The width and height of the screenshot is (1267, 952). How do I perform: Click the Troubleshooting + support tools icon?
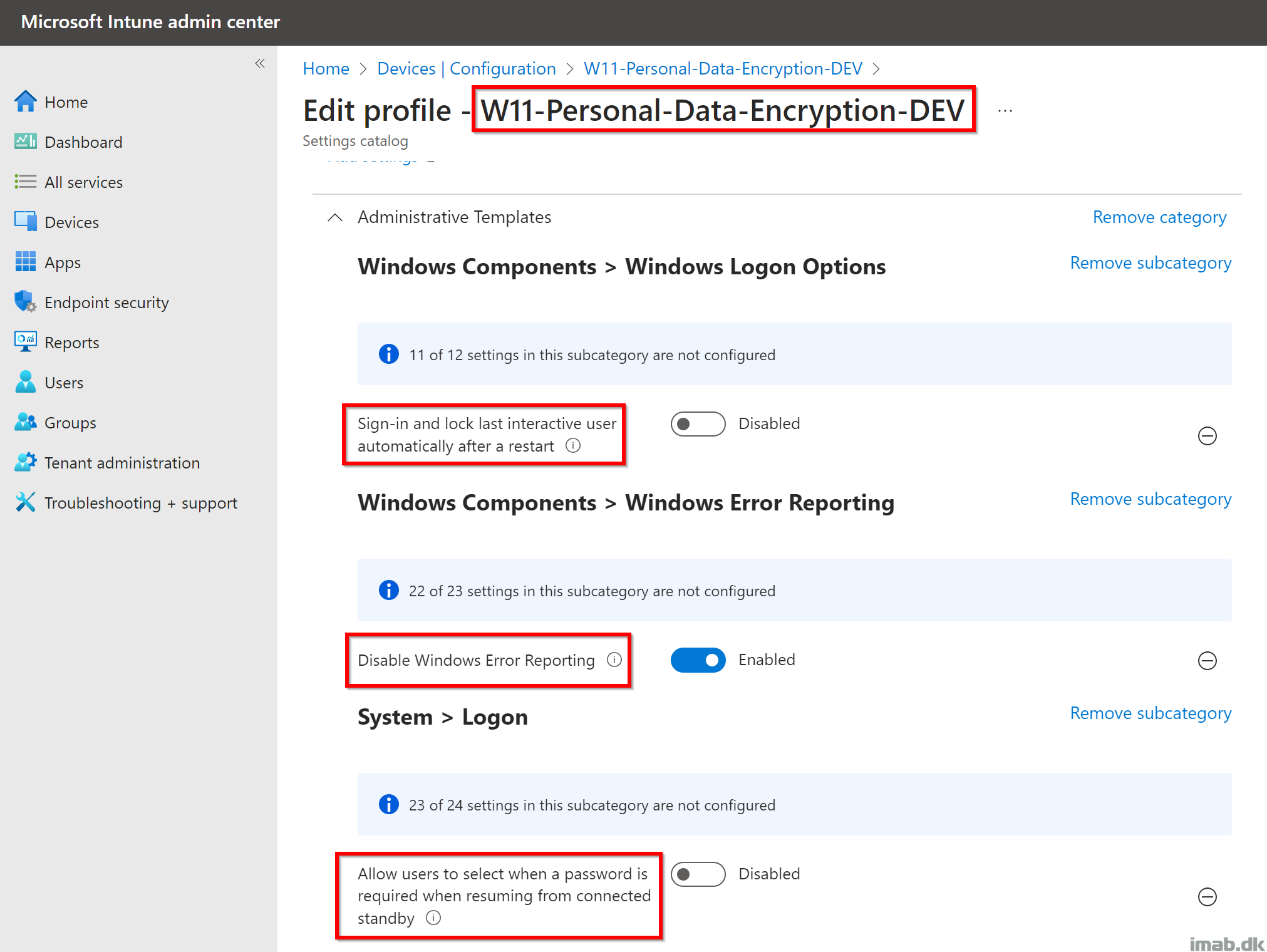[25, 502]
